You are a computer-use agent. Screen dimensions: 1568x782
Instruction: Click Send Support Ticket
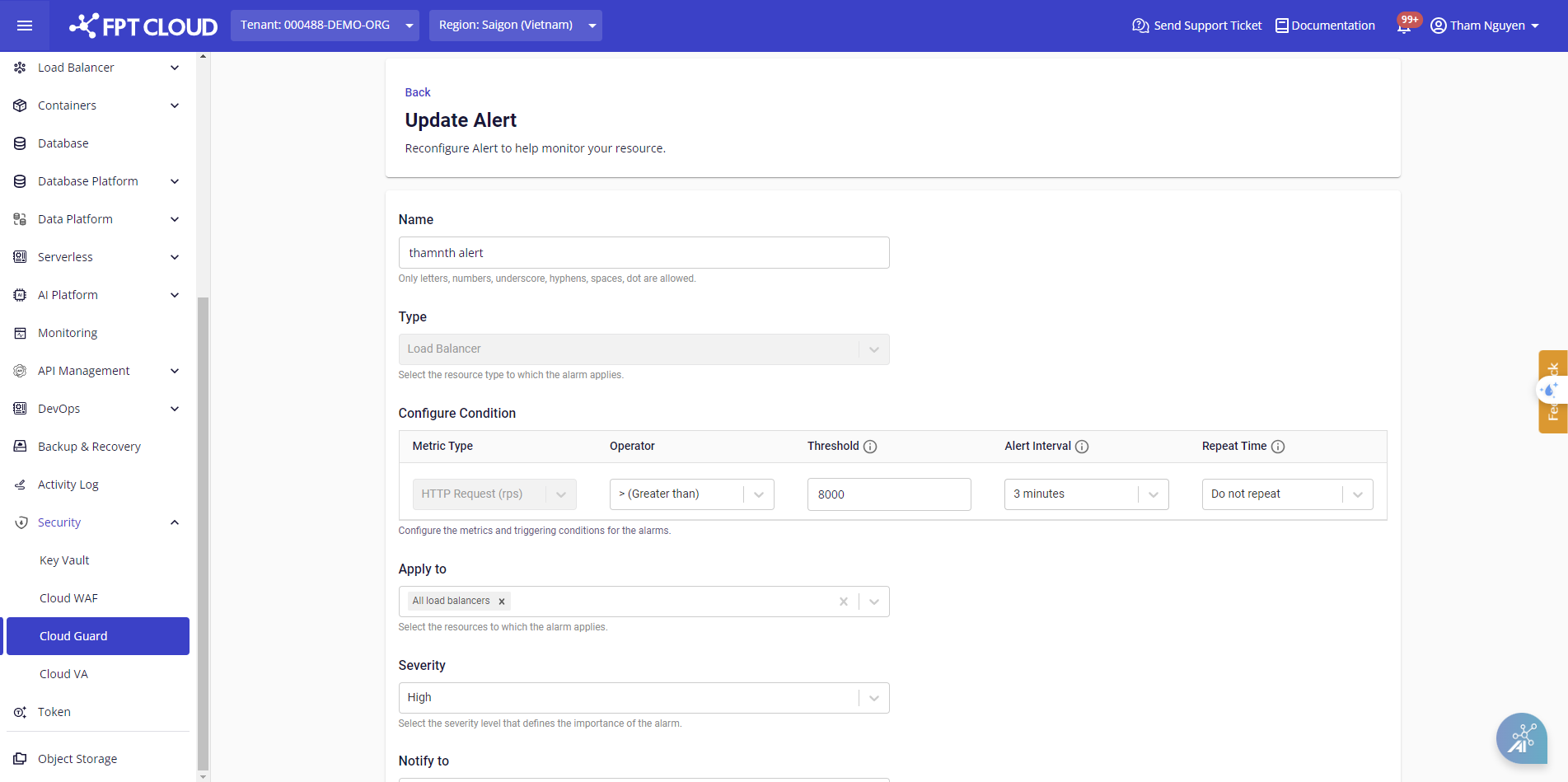[1197, 26]
